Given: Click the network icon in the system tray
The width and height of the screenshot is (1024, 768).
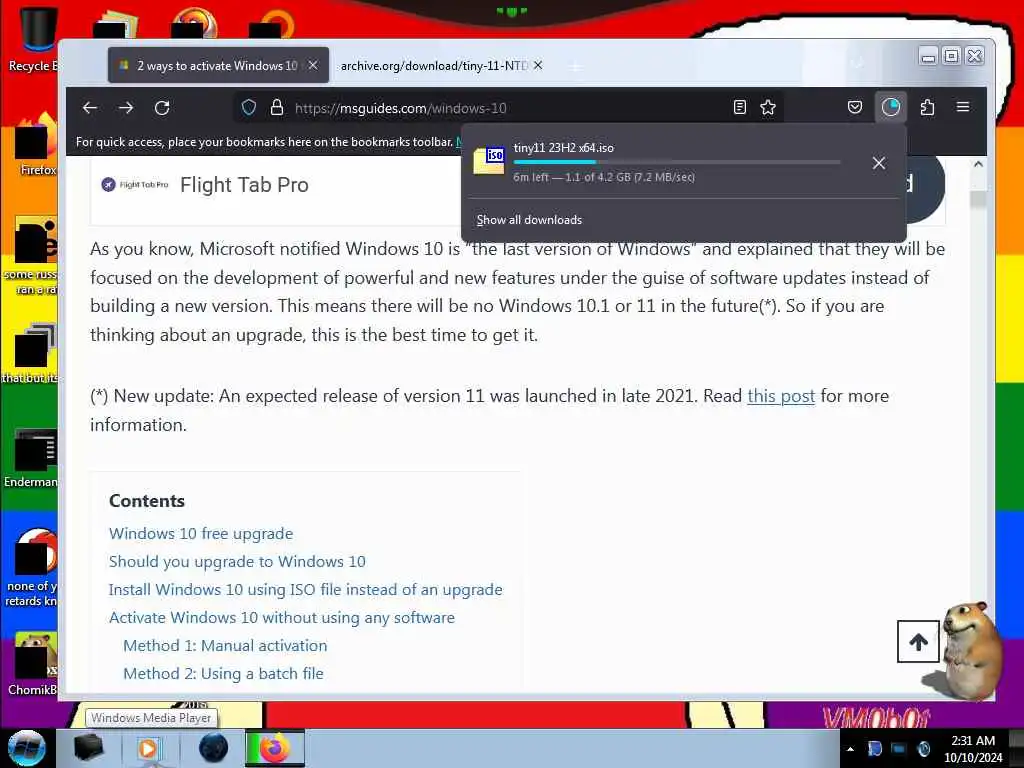Looking at the screenshot, I should click(899, 749).
